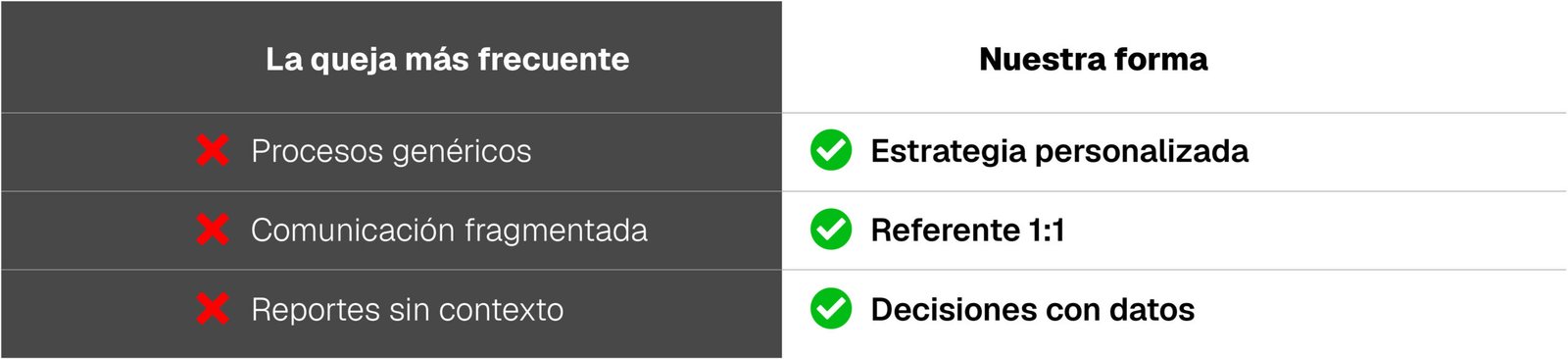
Task: Click the green checkmark beside Estrategia personalizada
Action: [x=831, y=150]
